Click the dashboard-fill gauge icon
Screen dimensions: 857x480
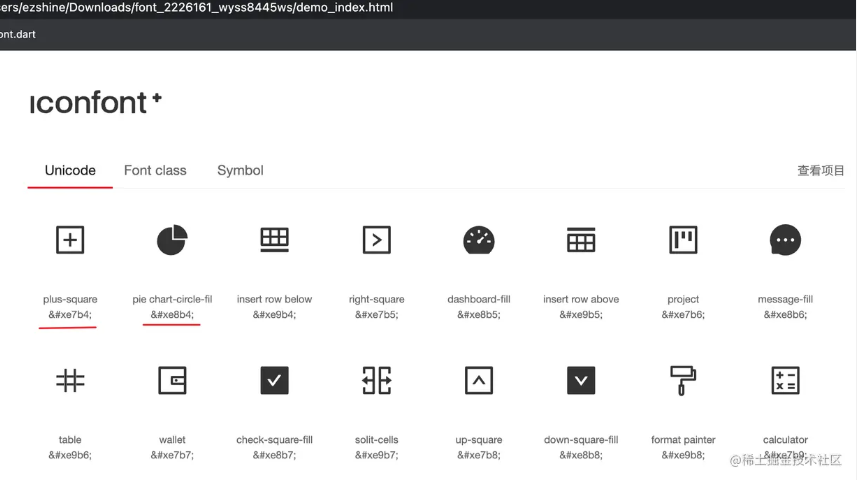(x=479, y=240)
